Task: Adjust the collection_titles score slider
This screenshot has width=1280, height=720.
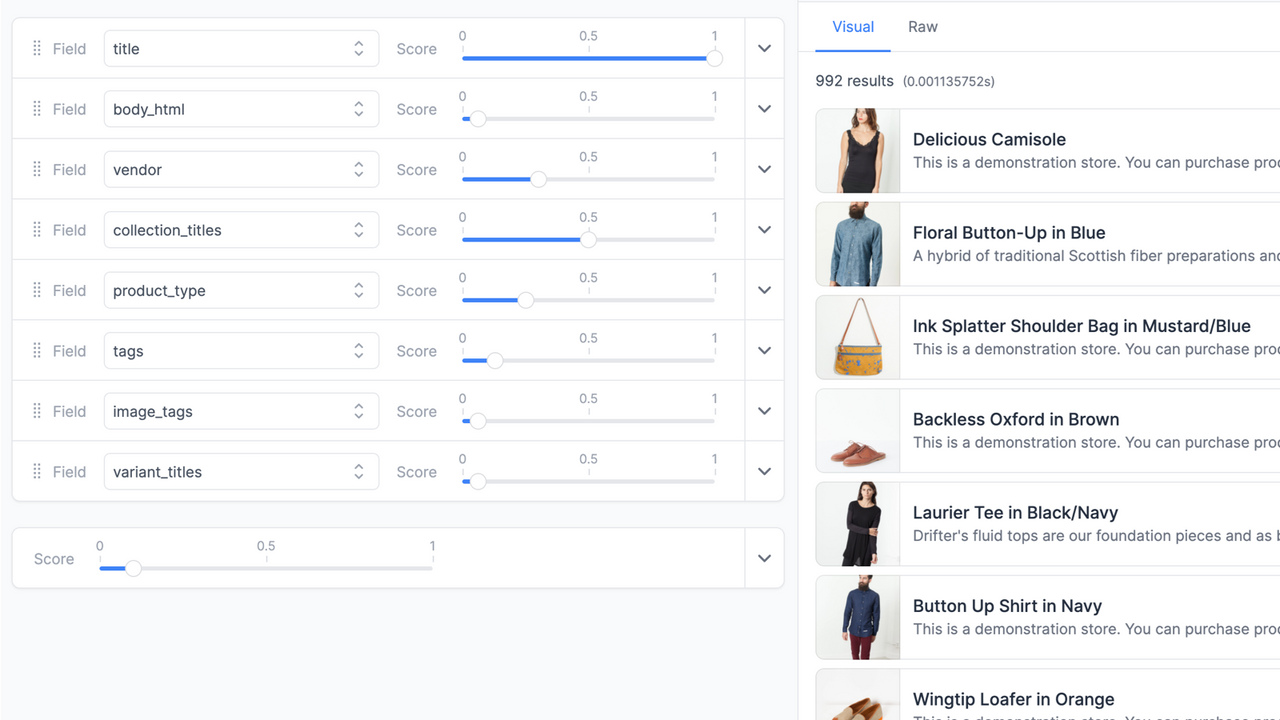Action: point(588,240)
